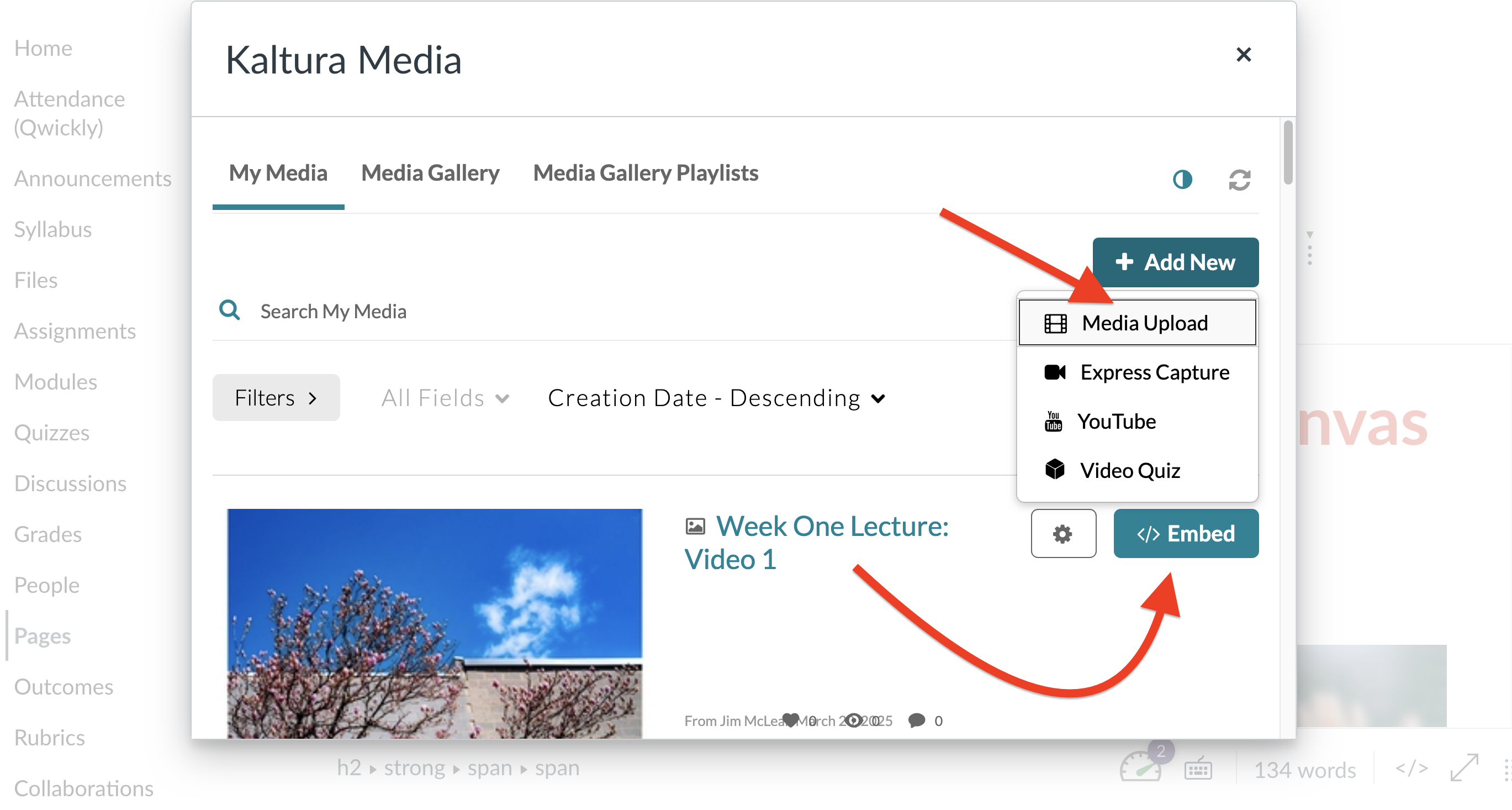
Task: Click the Add New button
Action: coord(1175,262)
